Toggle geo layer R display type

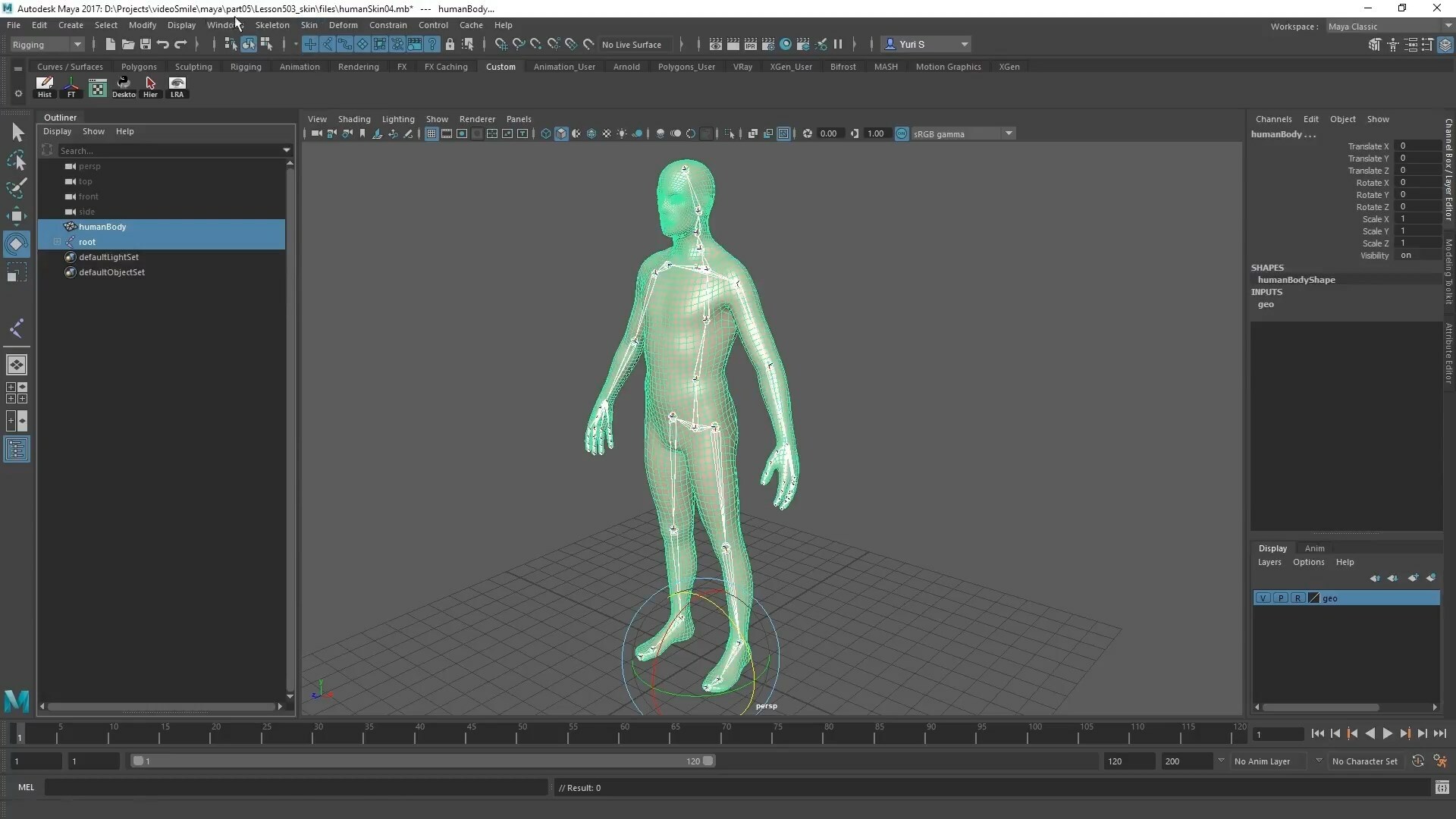(1298, 598)
